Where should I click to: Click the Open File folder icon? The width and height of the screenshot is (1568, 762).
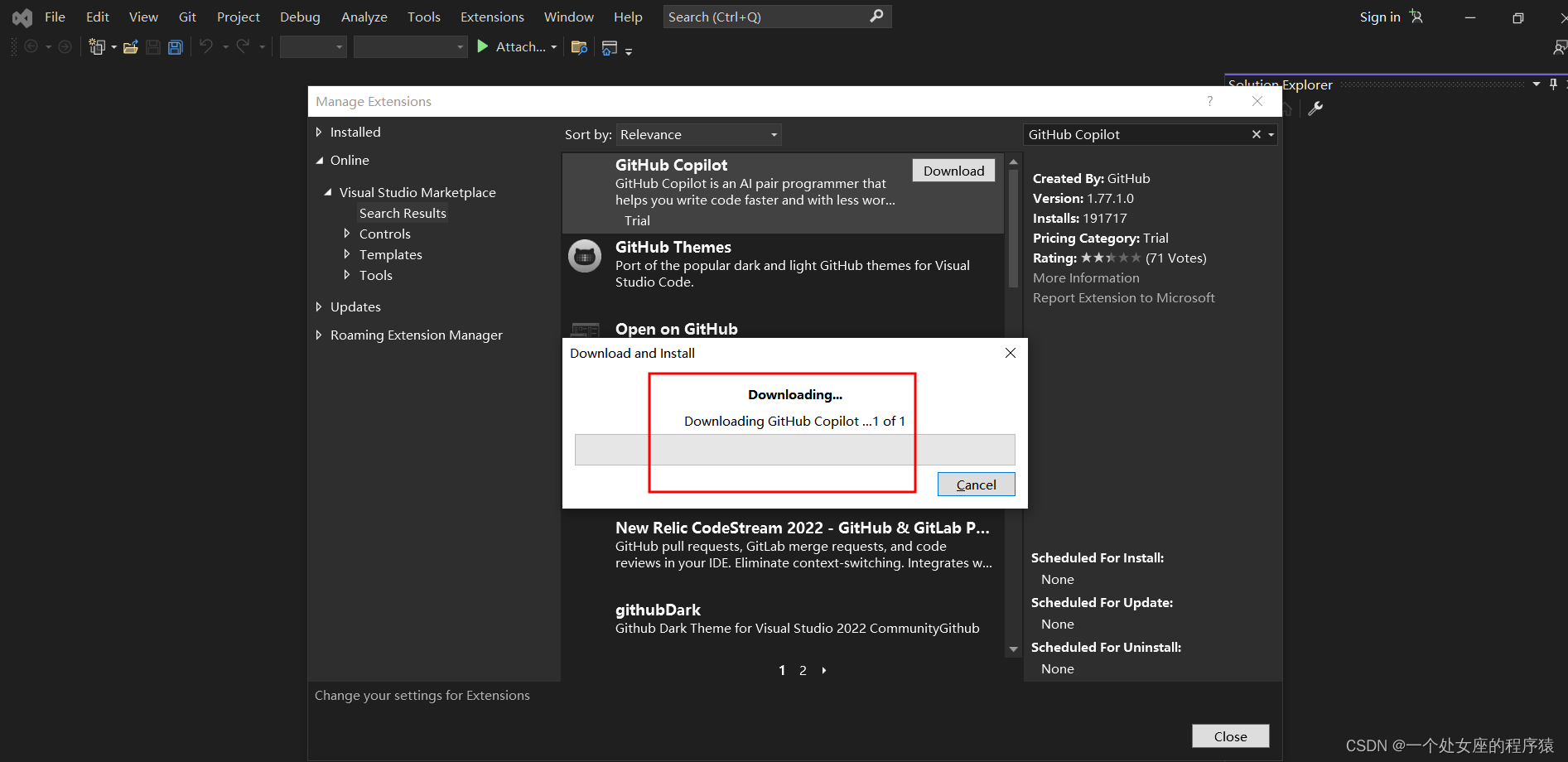131,47
